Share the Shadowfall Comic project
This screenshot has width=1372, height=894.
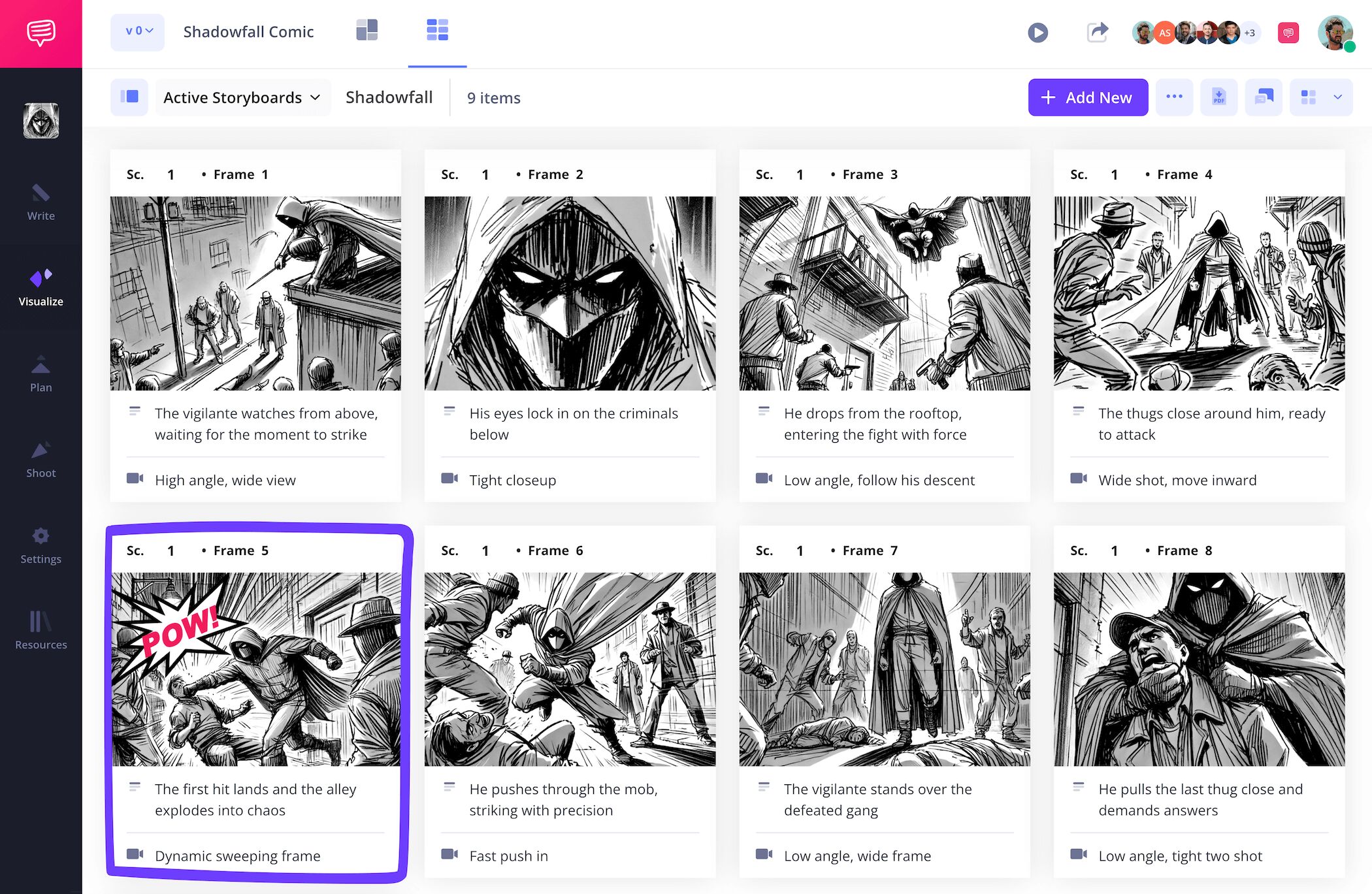pyautogui.click(x=1098, y=31)
